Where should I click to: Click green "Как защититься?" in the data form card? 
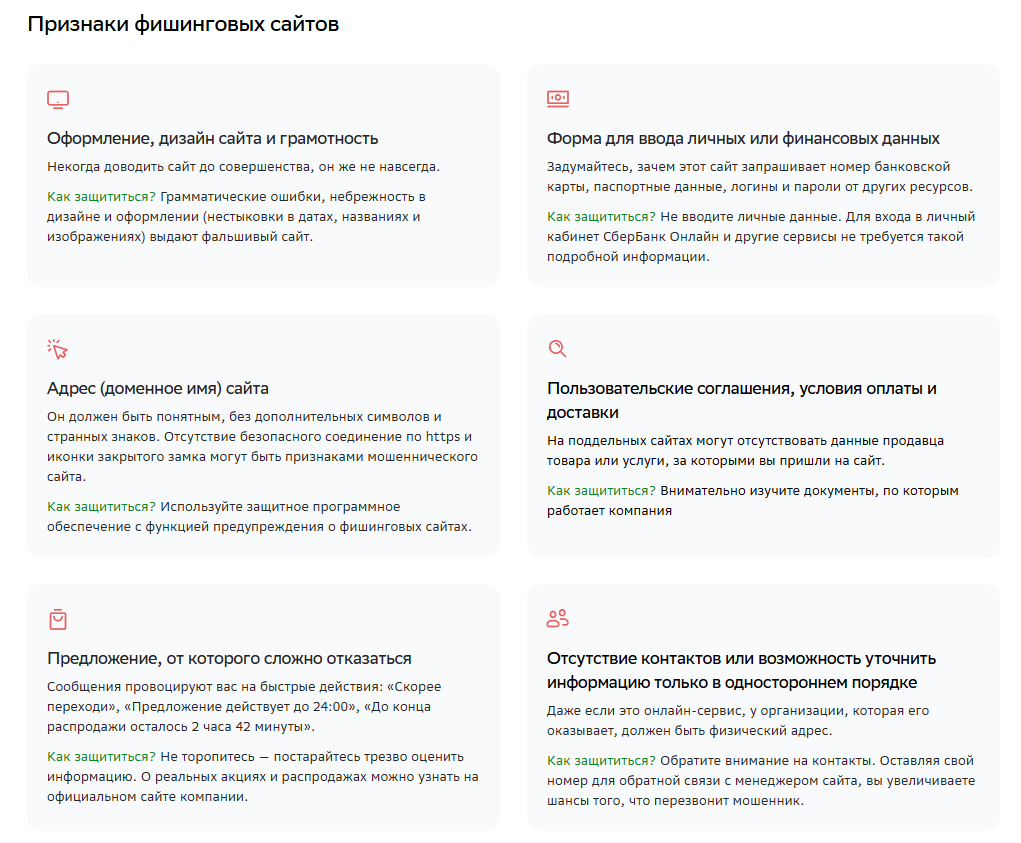[601, 216]
